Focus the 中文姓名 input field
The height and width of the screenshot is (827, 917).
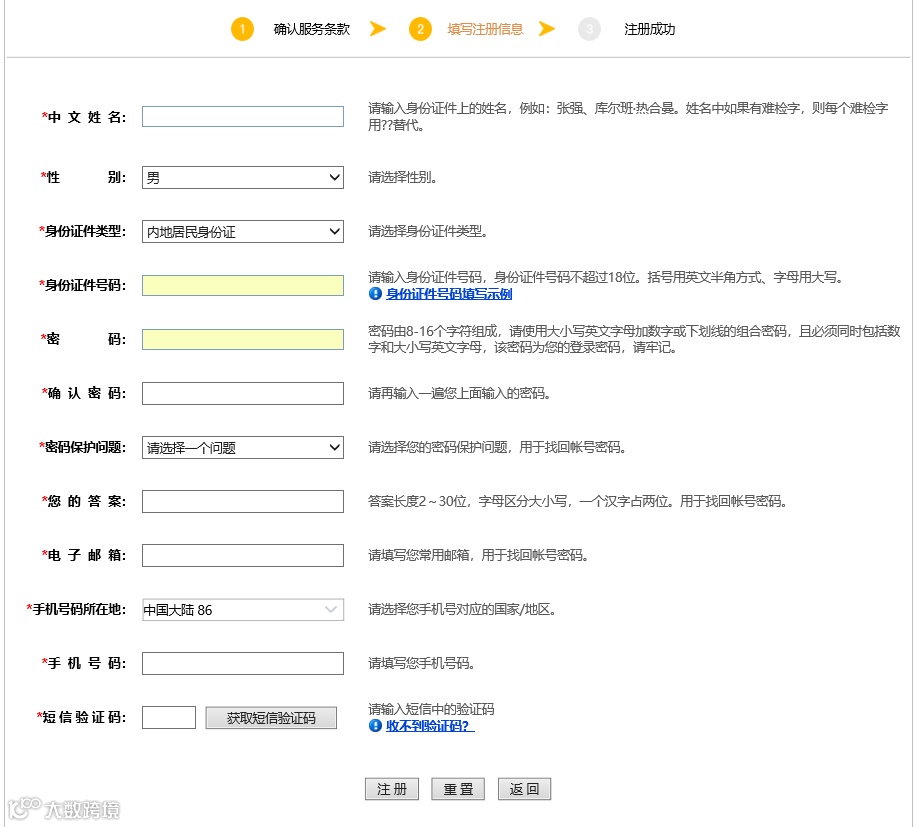243,116
